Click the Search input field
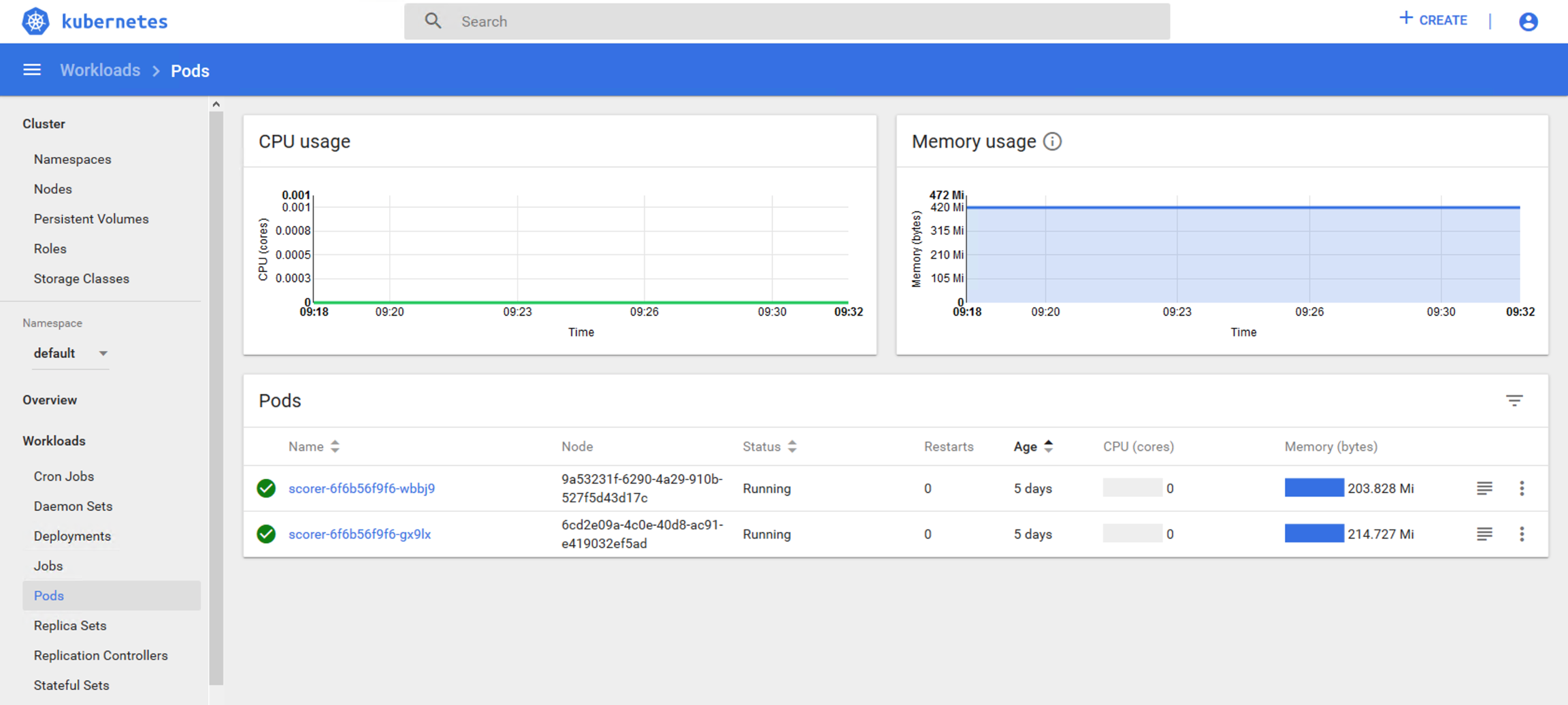 click(x=787, y=22)
